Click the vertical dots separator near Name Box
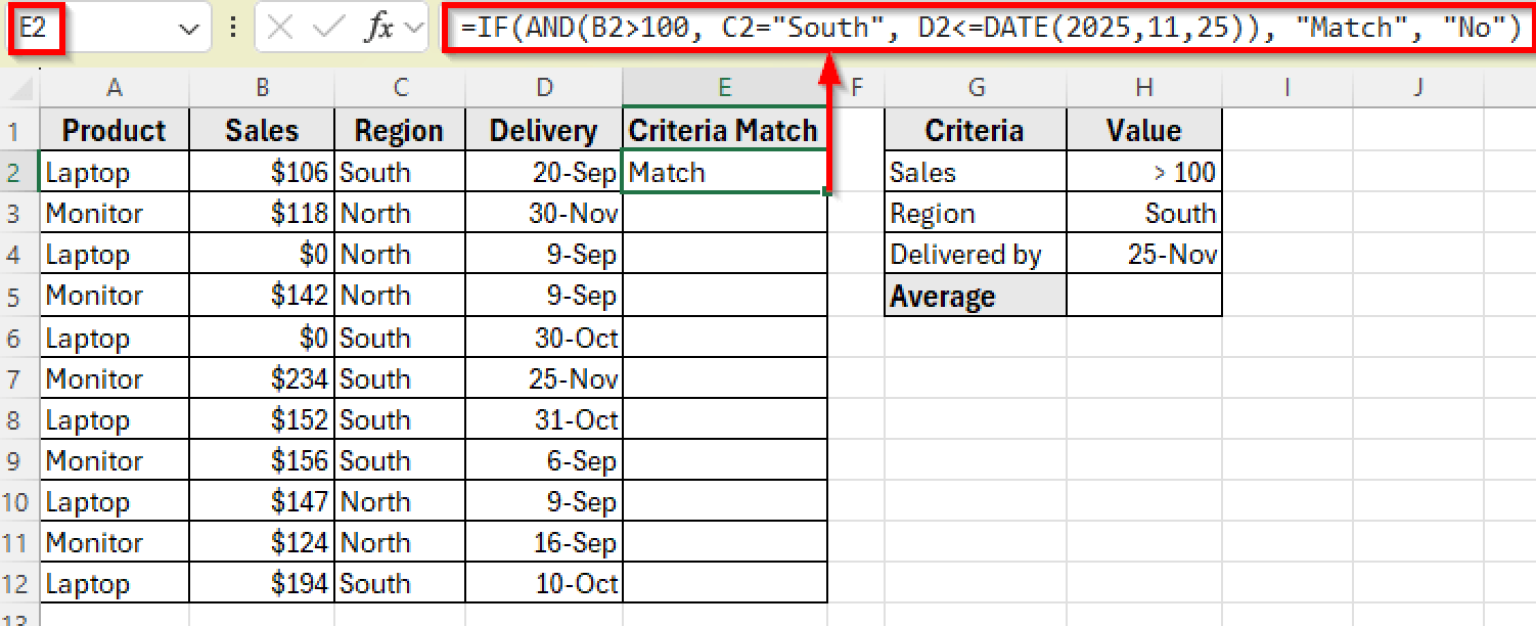Image resolution: width=1536 pixels, height=626 pixels. (x=235, y=27)
